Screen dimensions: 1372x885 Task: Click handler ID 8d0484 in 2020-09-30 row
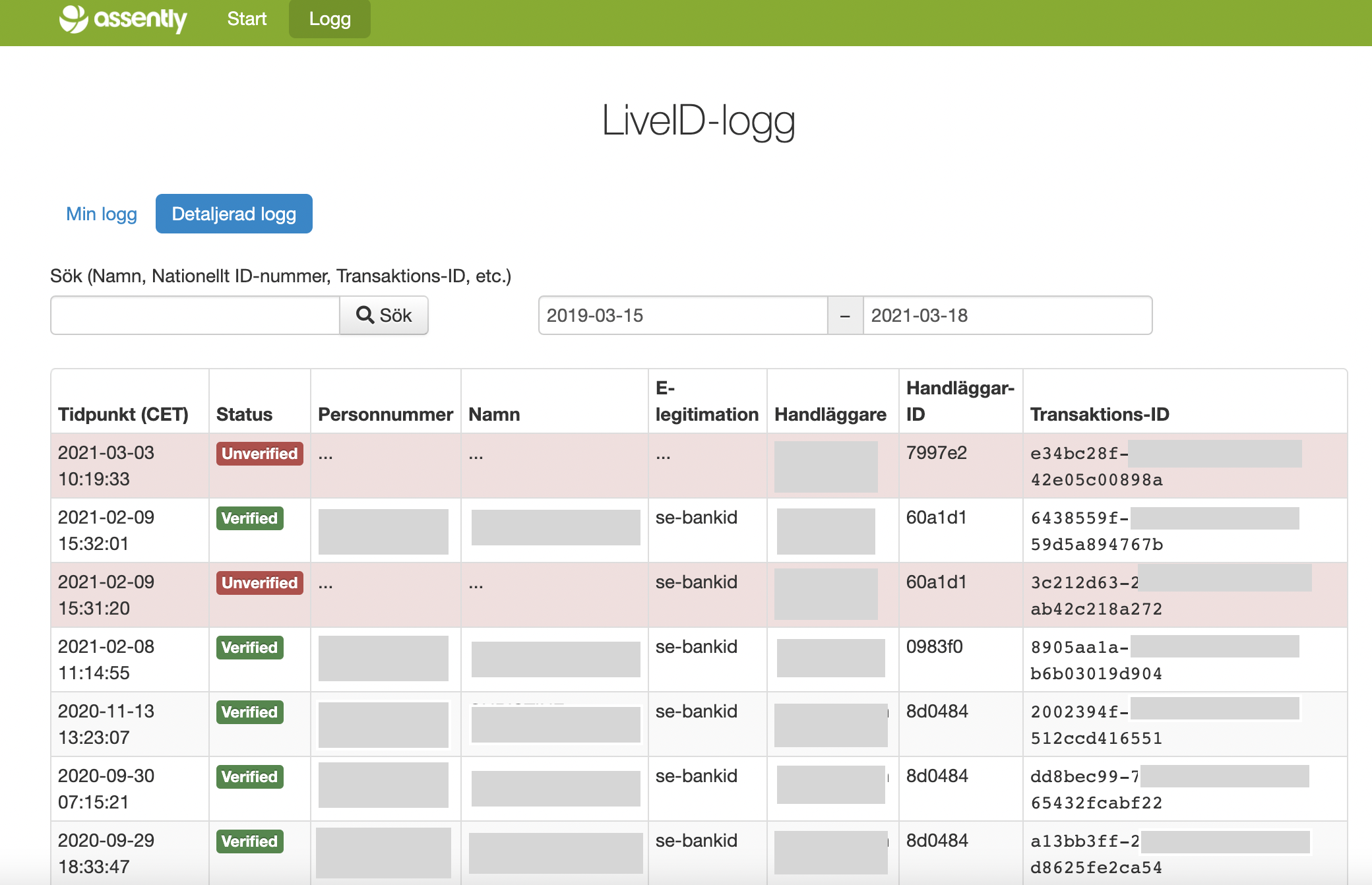[937, 776]
